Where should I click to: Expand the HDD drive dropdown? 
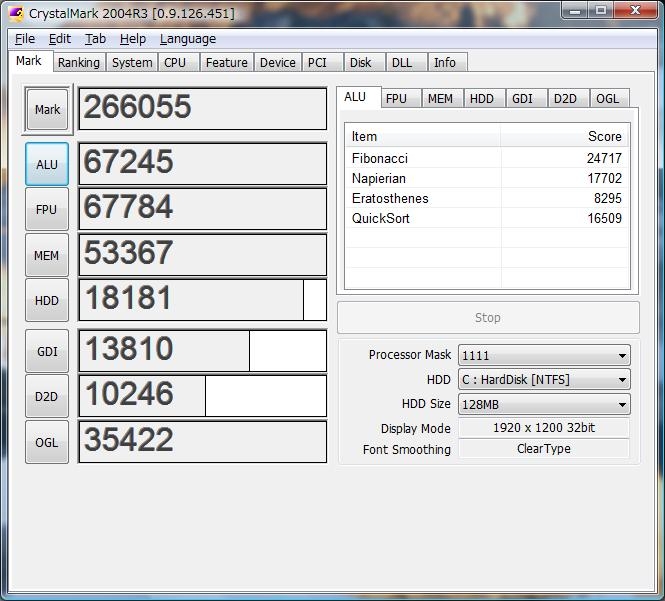click(x=544, y=379)
